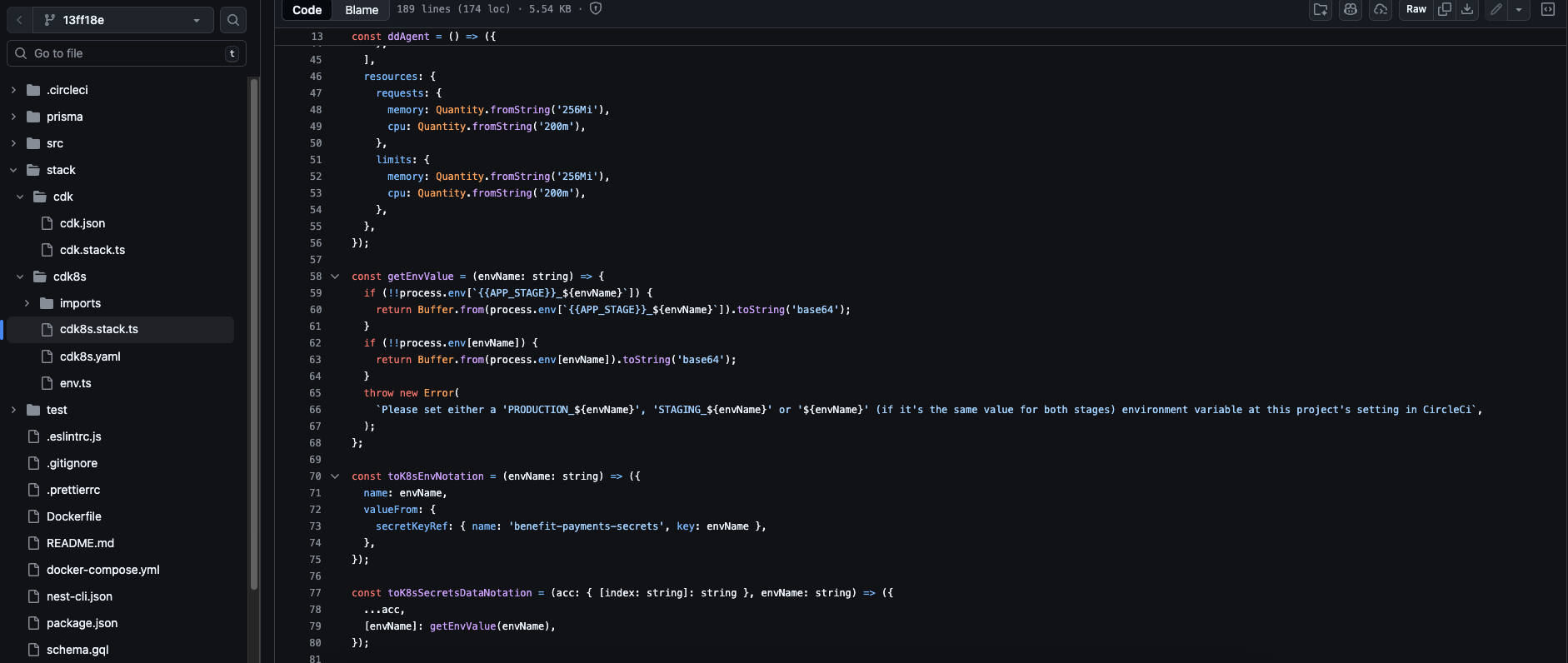Download the raw file
The height and width of the screenshot is (663, 1568).
[x=1467, y=9]
